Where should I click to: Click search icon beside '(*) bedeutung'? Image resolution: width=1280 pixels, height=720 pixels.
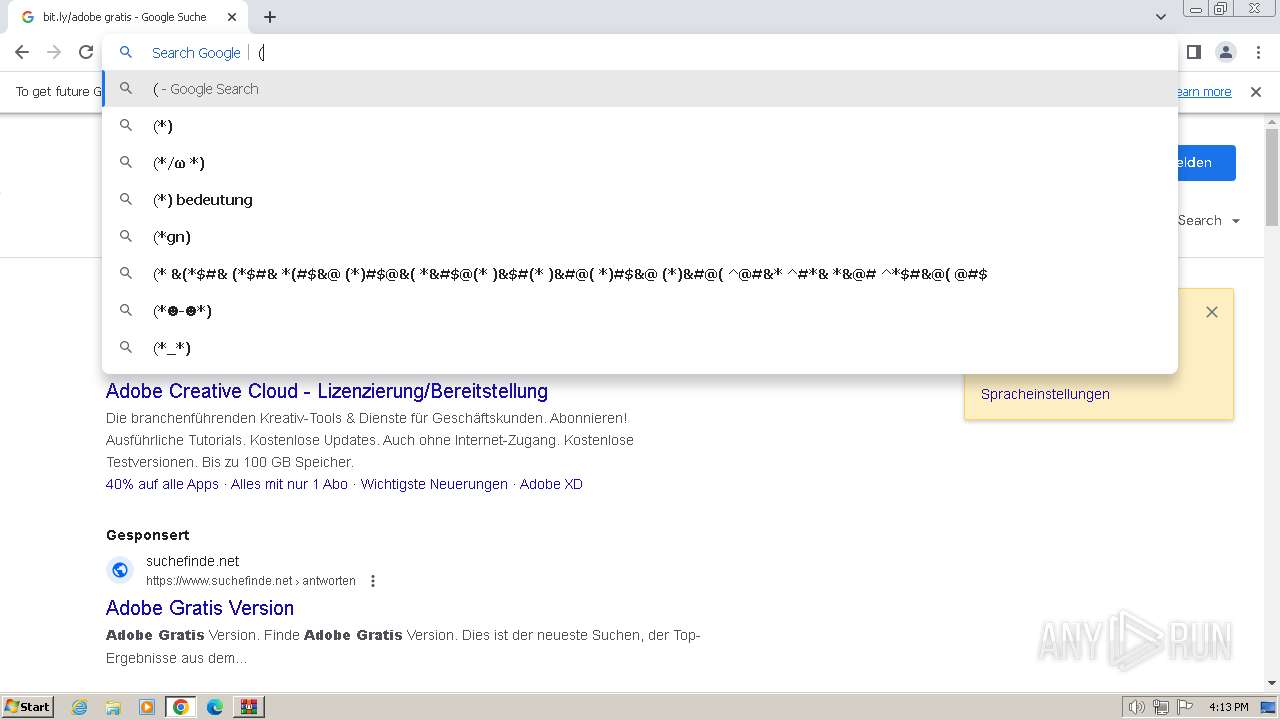(126, 199)
